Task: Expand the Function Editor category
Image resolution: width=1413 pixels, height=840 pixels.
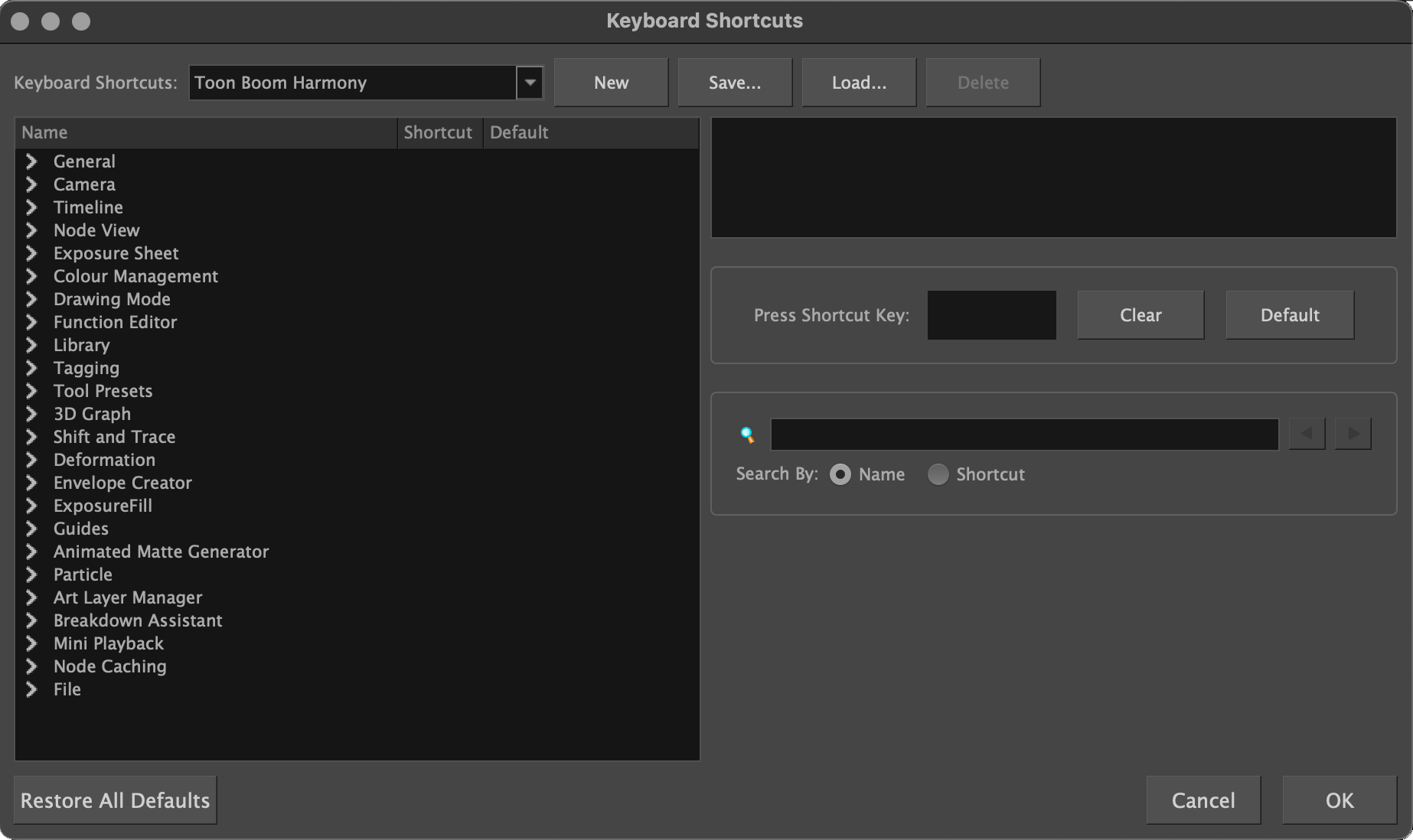Action: [x=31, y=322]
